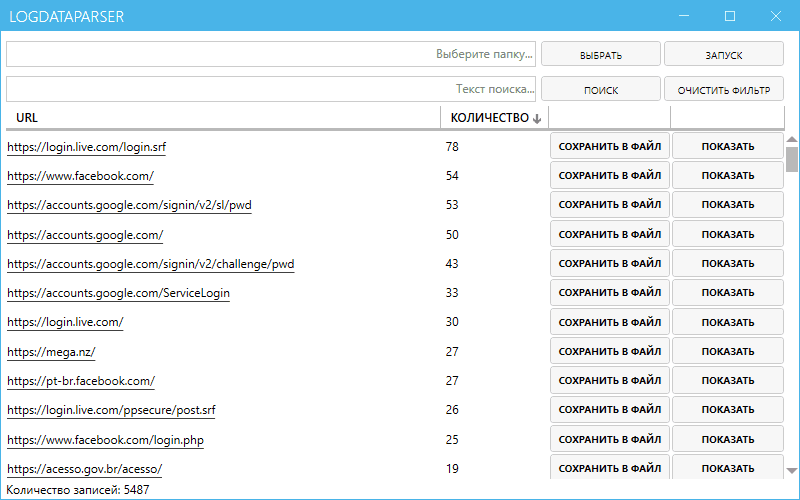
Task: Click the scrollbar down arrow
Action: (791, 471)
